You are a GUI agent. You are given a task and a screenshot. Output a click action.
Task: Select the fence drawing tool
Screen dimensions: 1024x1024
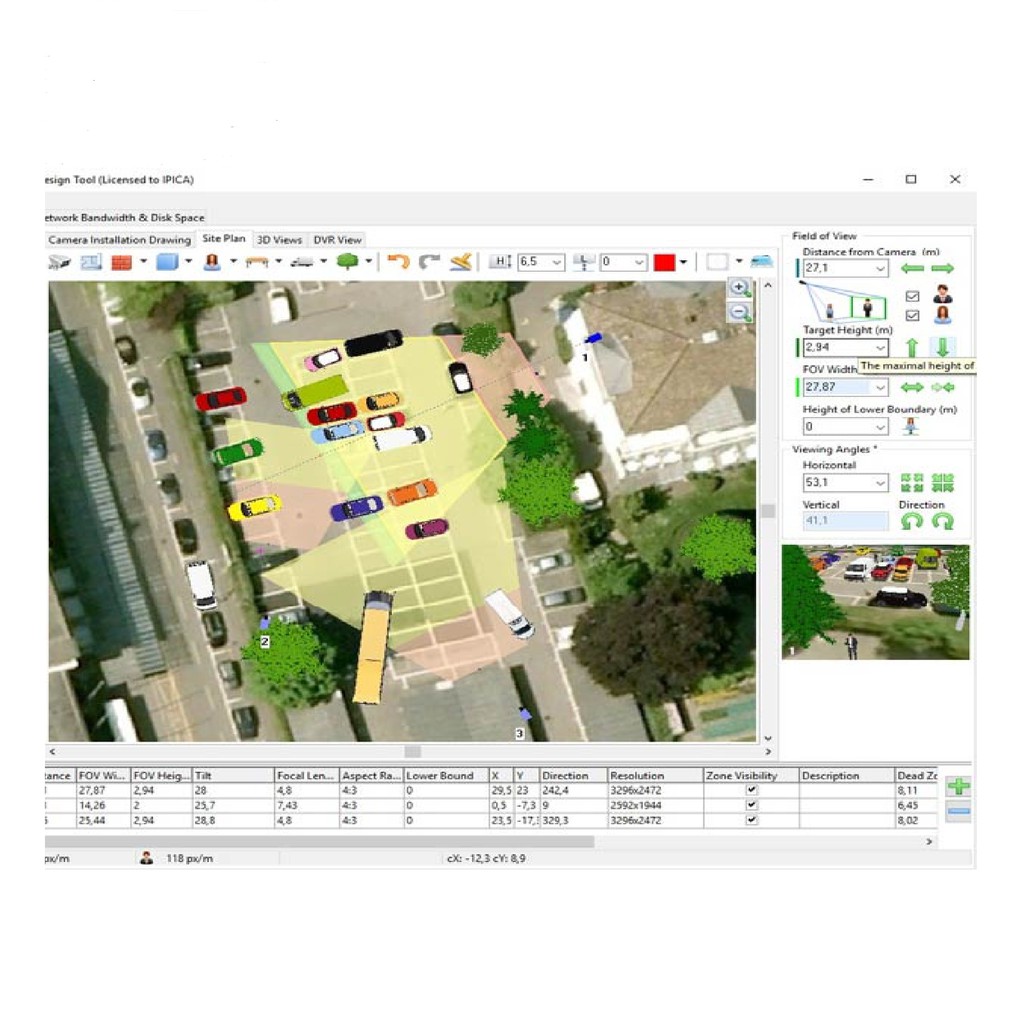(257, 262)
